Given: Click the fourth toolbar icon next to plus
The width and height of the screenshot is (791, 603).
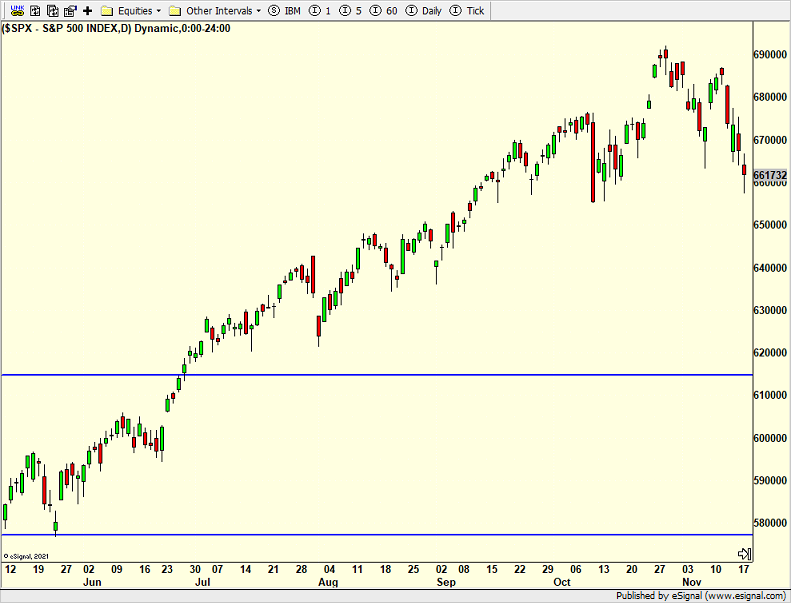Looking at the screenshot, I should point(70,10).
